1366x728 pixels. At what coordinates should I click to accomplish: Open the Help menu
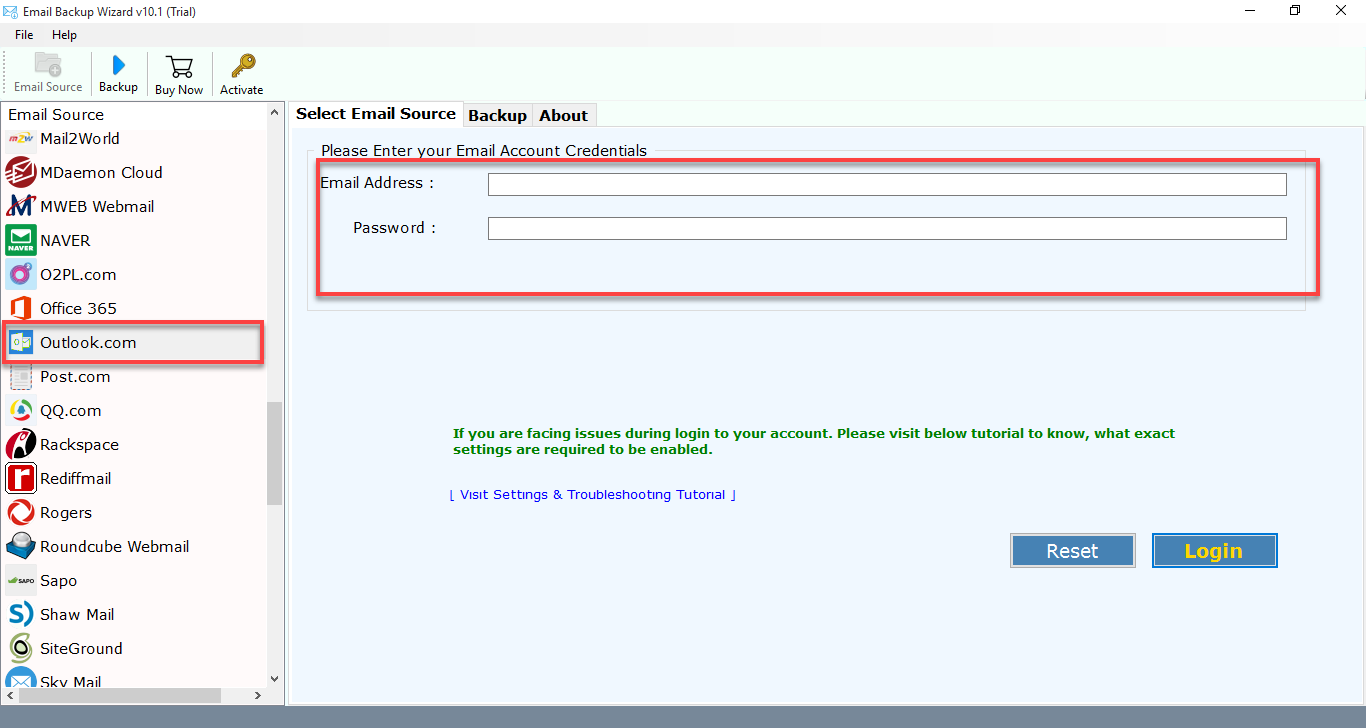click(64, 35)
